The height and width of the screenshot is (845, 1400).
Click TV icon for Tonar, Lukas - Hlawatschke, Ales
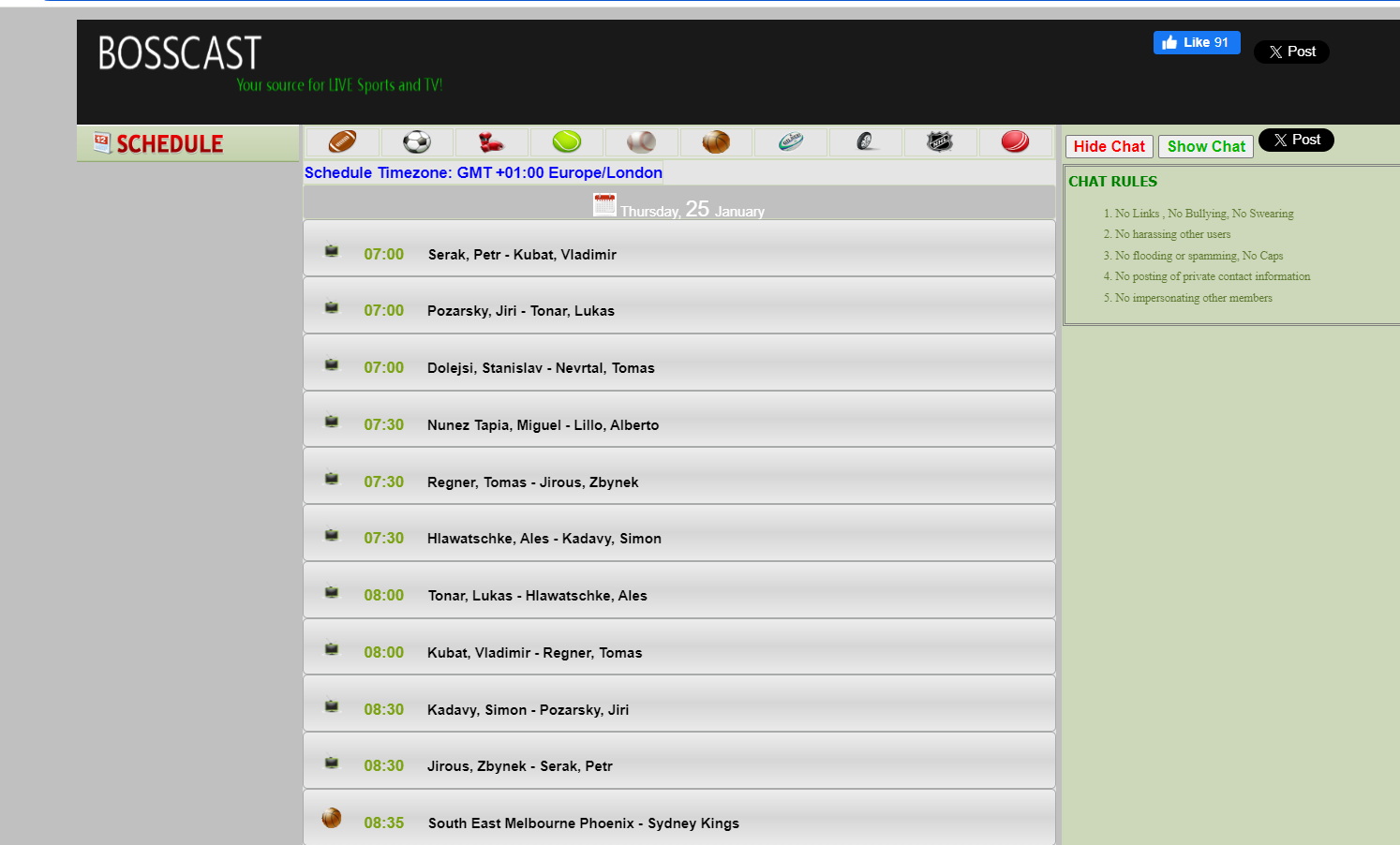[332, 592]
